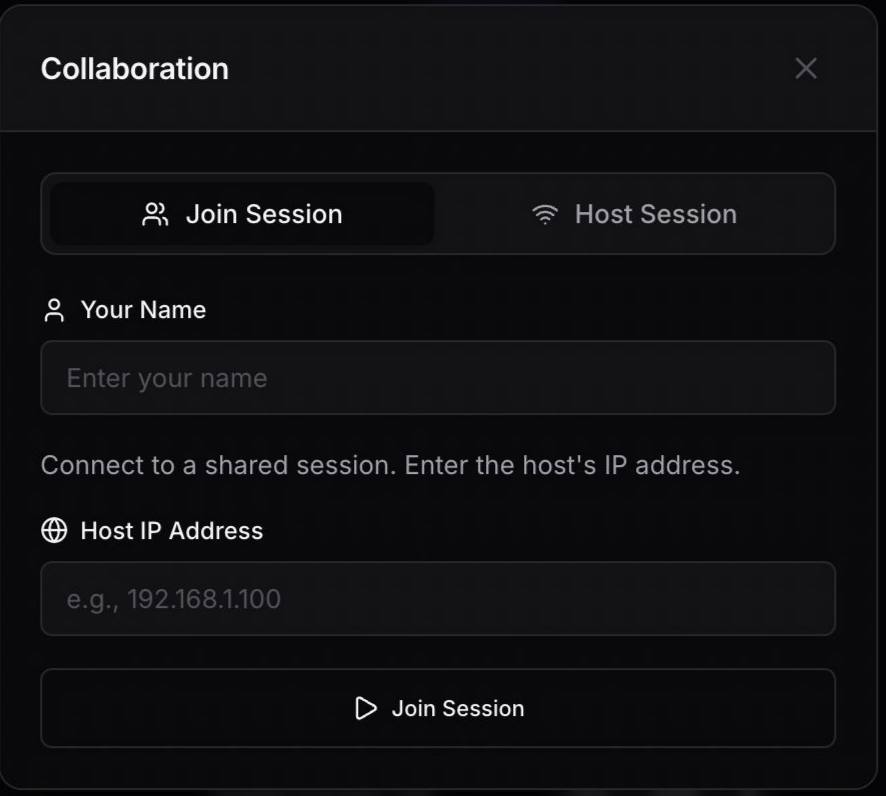
Task: Click the 'Join Session' text in the top tab
Action: tap(264, 214)
